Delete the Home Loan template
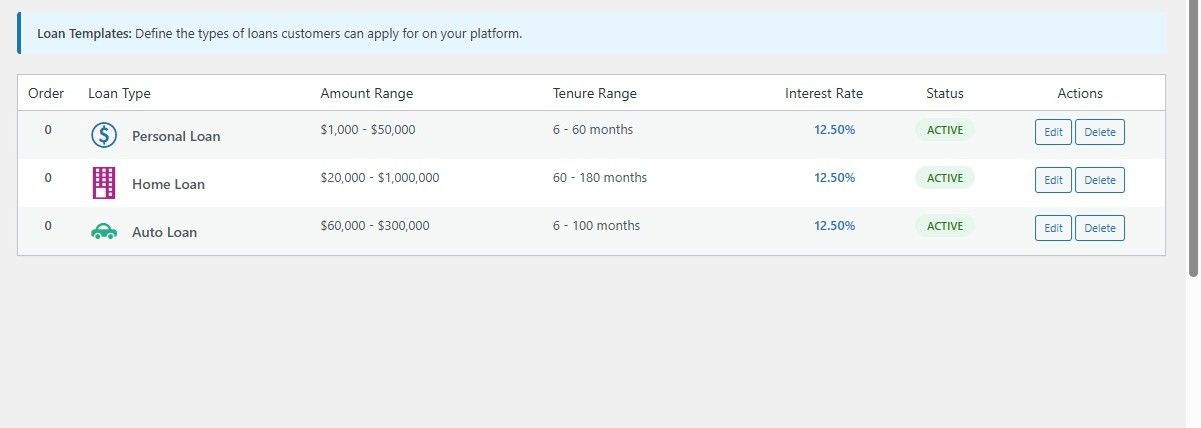 point(1099,180)
